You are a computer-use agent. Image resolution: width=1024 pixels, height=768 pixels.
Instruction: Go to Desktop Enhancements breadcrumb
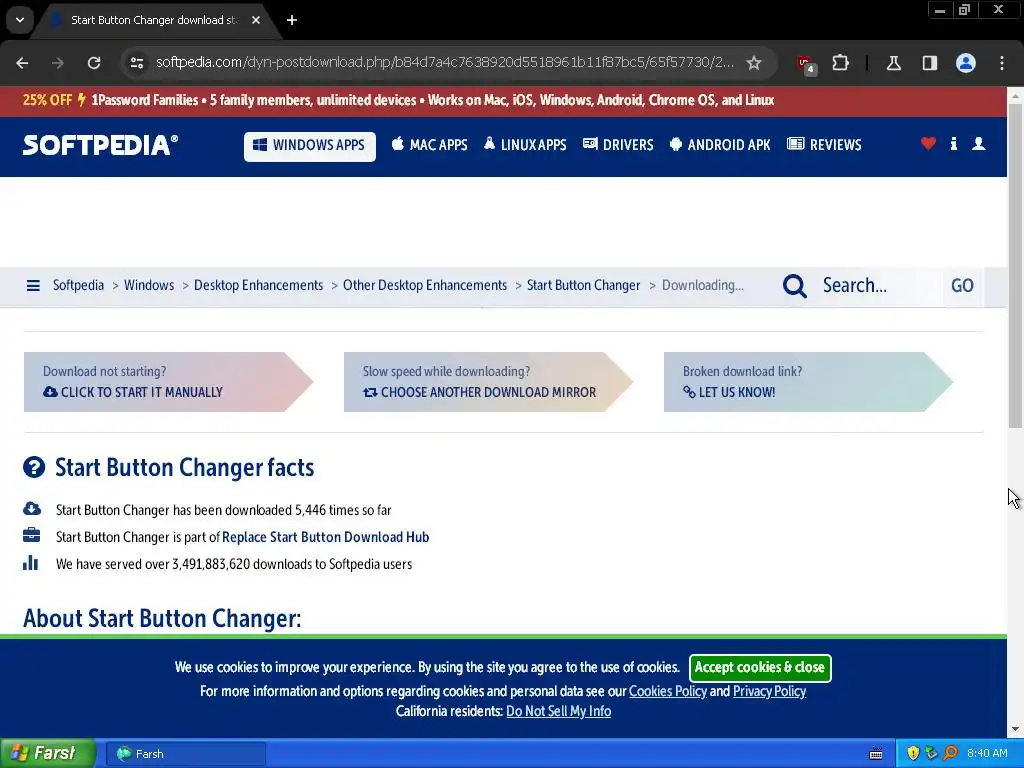pyautogui.click(x=258, y=285)
